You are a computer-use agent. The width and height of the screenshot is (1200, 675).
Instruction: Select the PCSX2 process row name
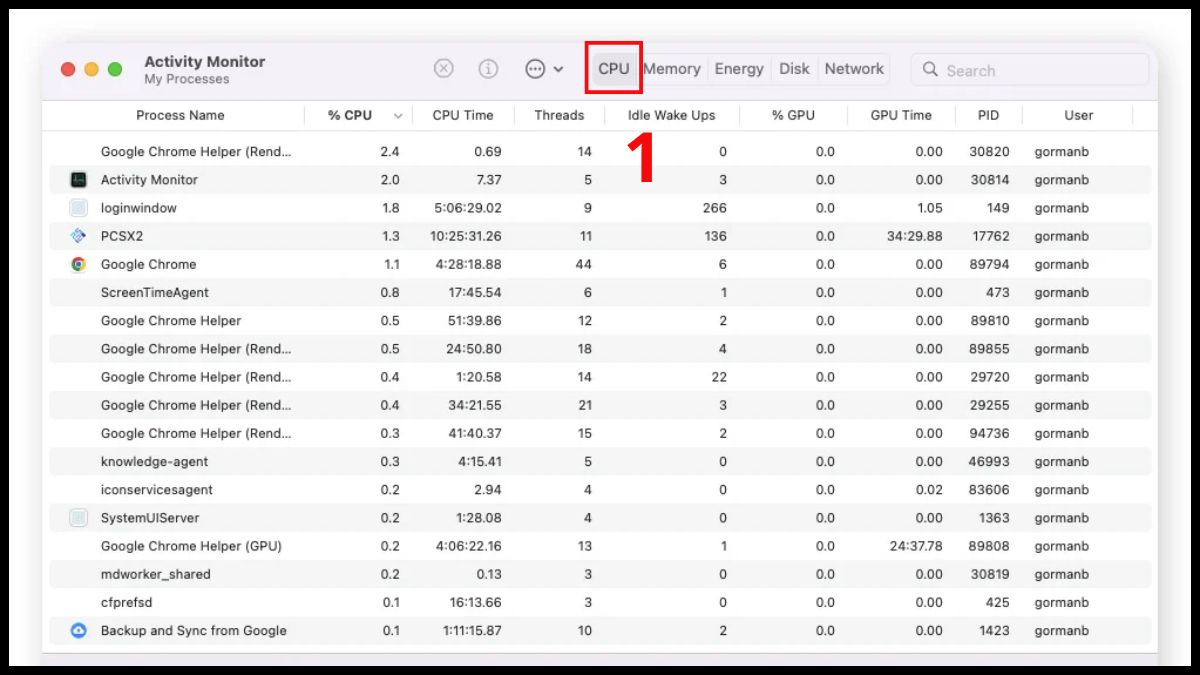click(122, 236)
